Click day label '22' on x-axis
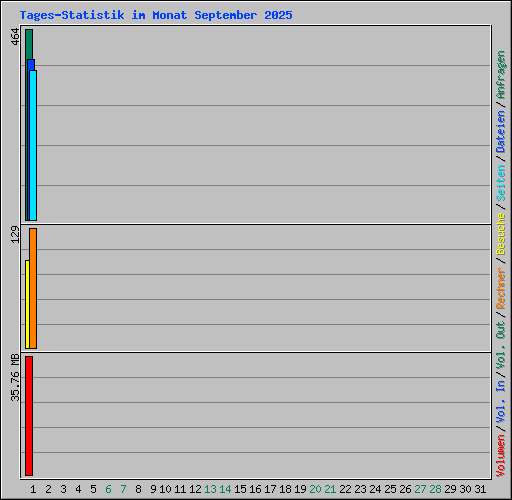512x500 pixels. point(345,489)
